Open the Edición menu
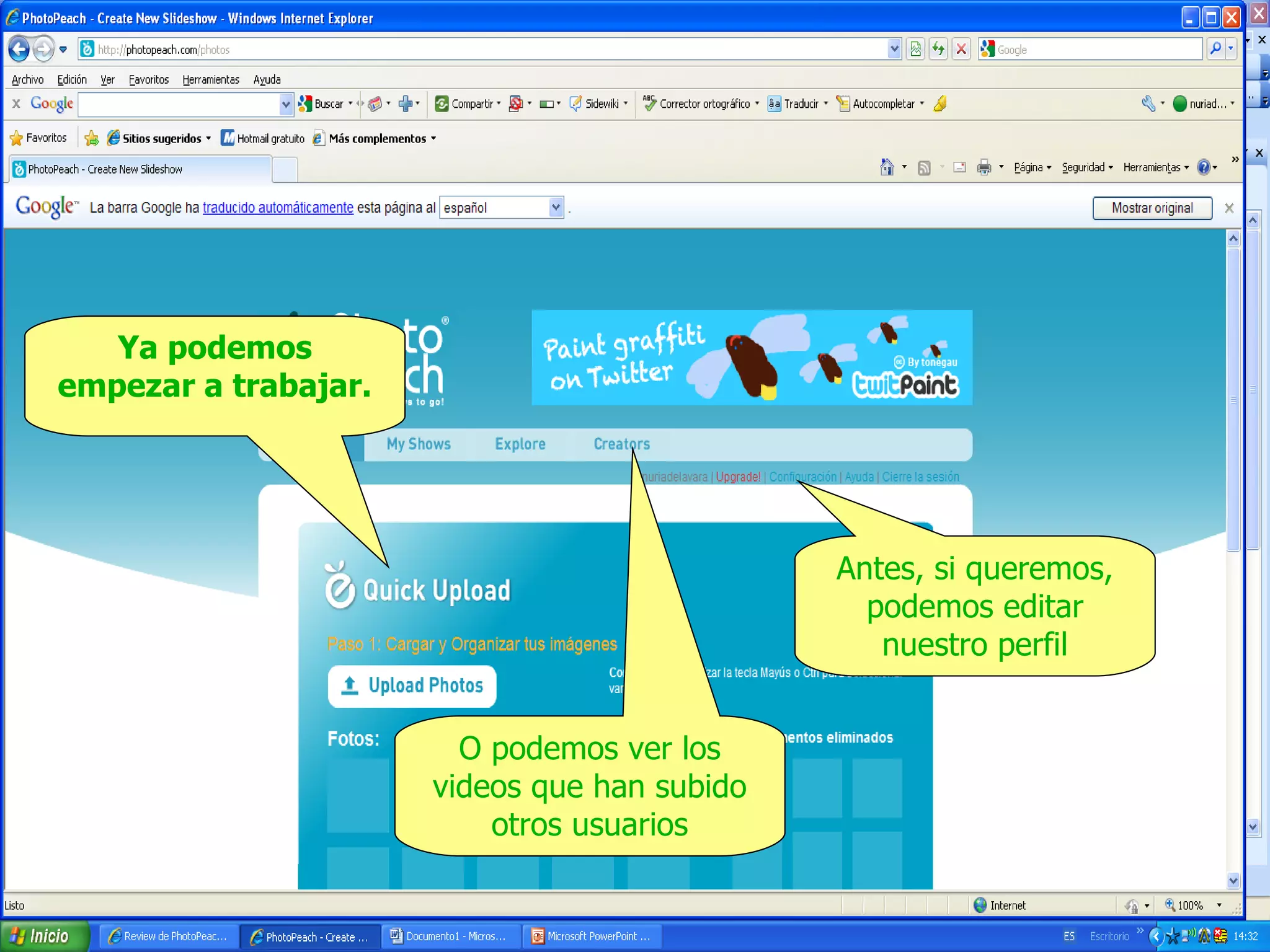The image size is (1270, 952). coord(72,79)
